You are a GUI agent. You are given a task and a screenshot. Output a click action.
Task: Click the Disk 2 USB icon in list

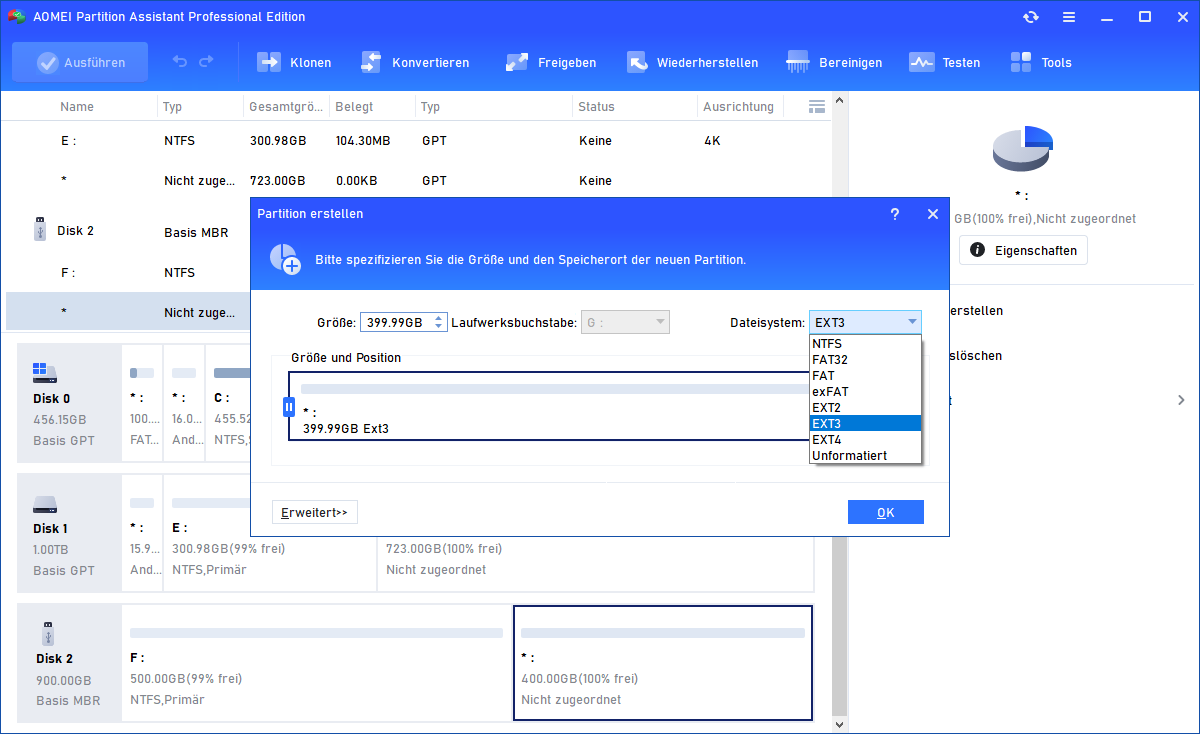(38, 231)
